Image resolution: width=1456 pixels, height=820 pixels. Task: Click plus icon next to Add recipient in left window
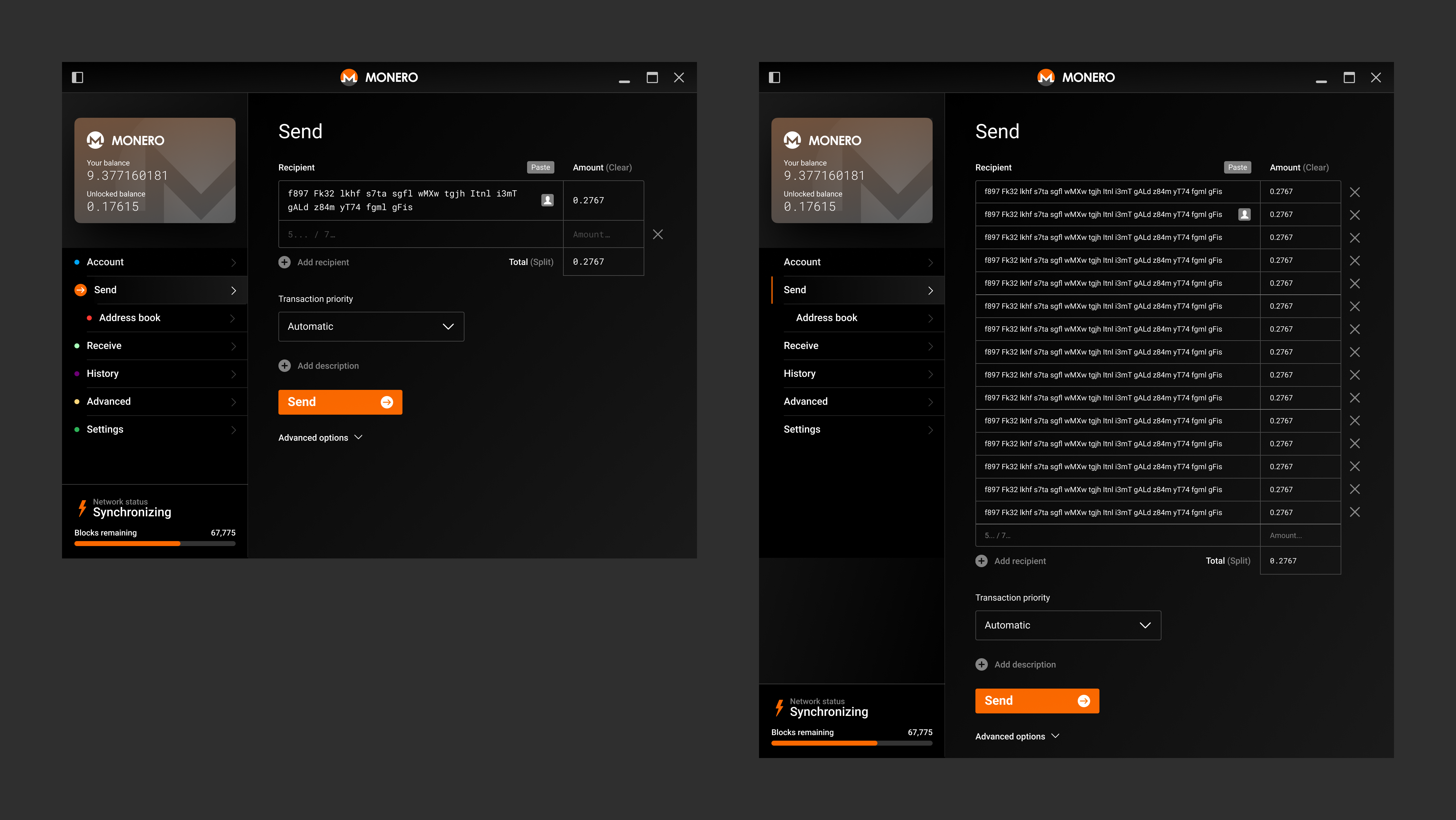point(284,262)
